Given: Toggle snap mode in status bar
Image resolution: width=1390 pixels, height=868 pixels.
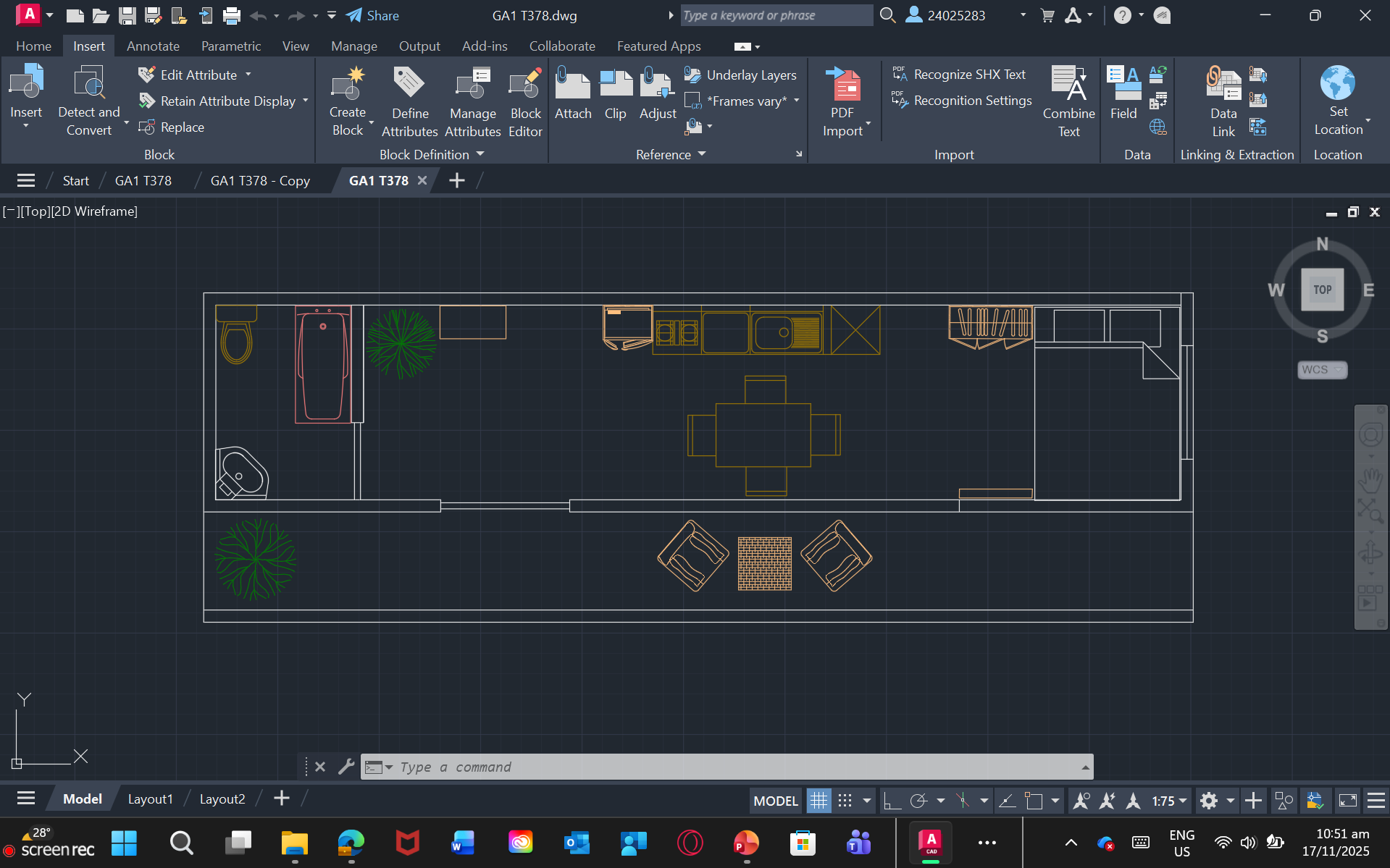Looking at the screenshot, I should (x=845, y=801).
